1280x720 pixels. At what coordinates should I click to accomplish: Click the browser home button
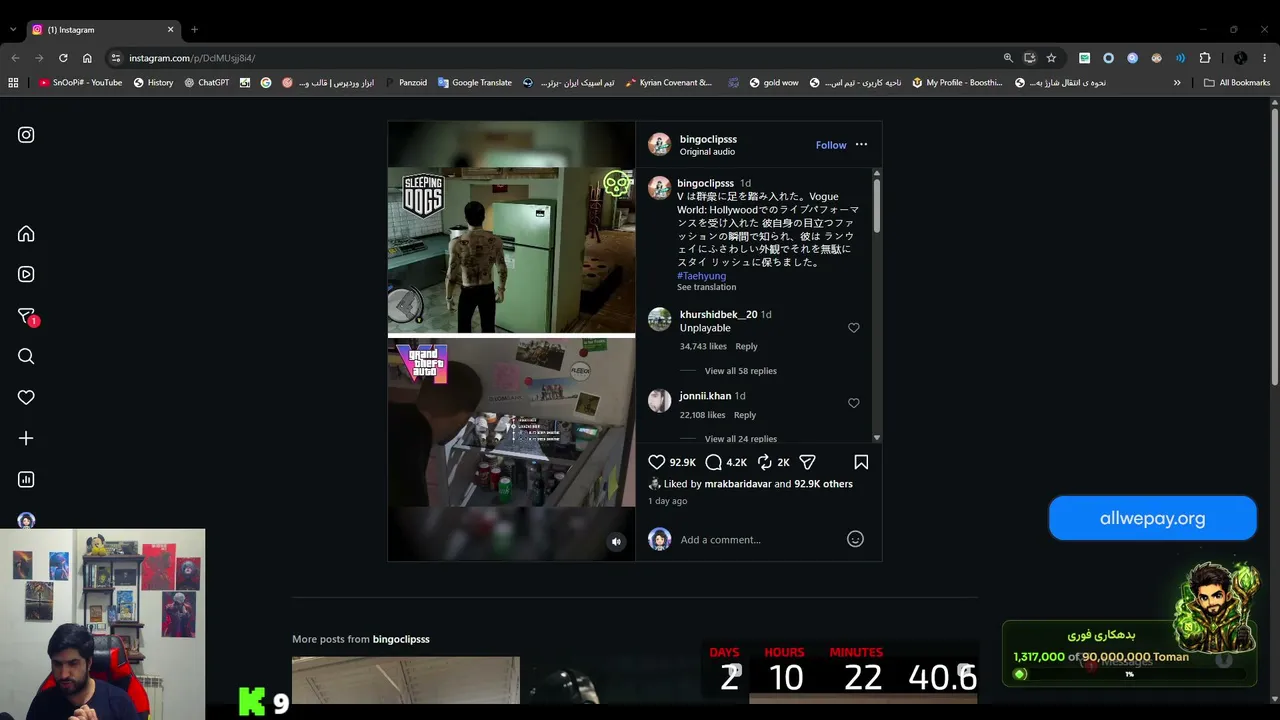pos(87,58)
